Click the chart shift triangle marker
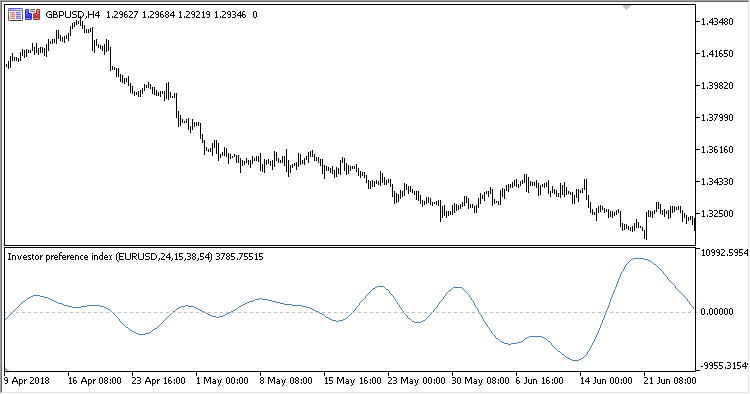The image size is (750, 394). click(x=627, y=7)
